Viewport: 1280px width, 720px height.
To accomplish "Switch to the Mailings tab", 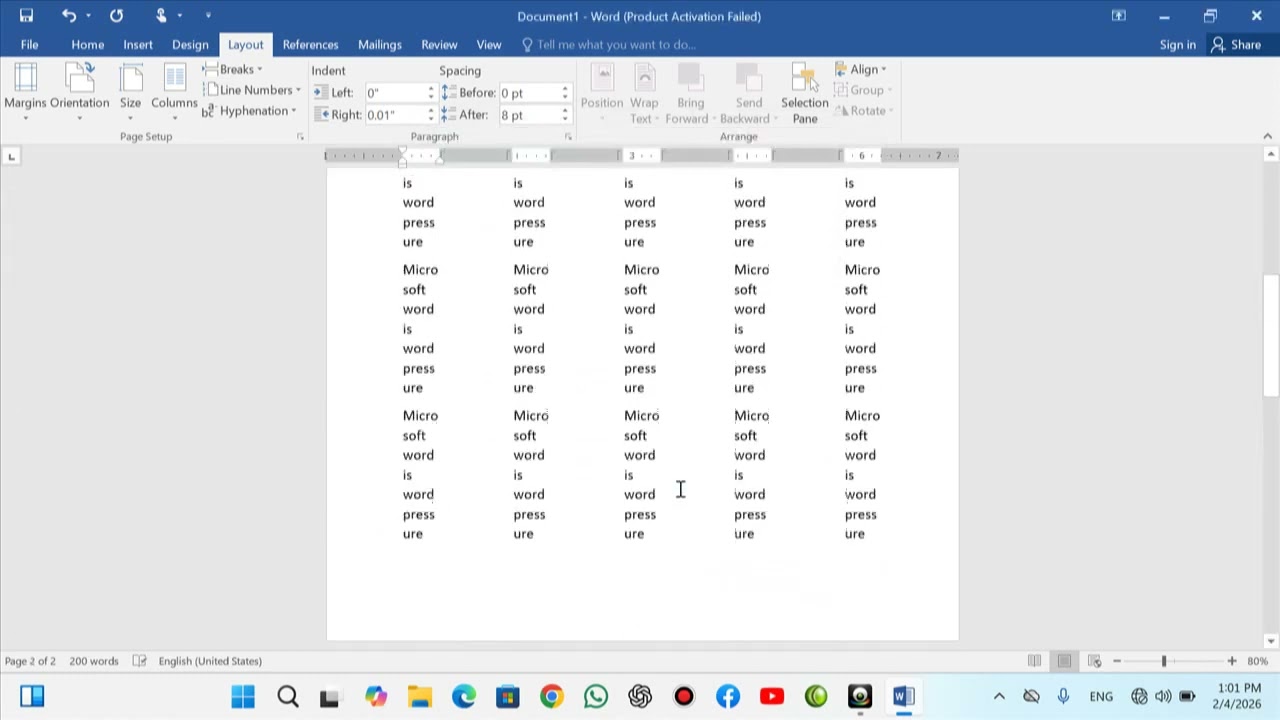I will (380, 45).
